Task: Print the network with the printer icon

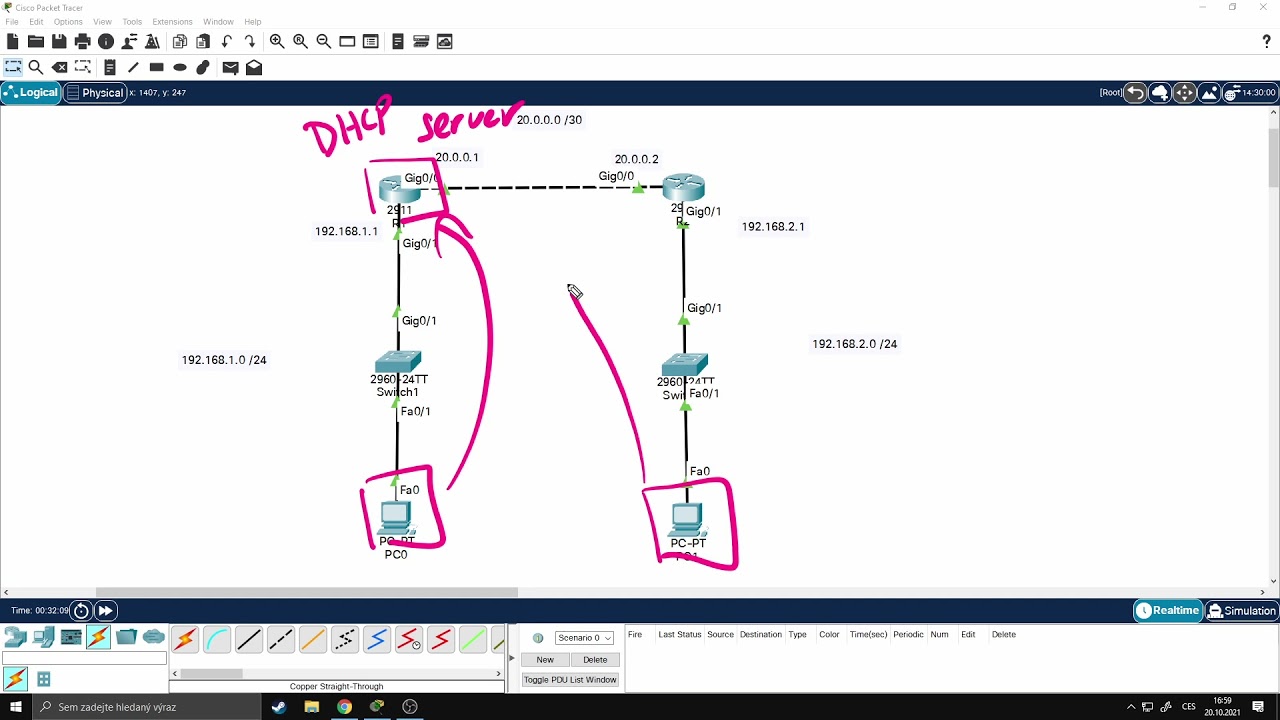Action: [82, 41]
